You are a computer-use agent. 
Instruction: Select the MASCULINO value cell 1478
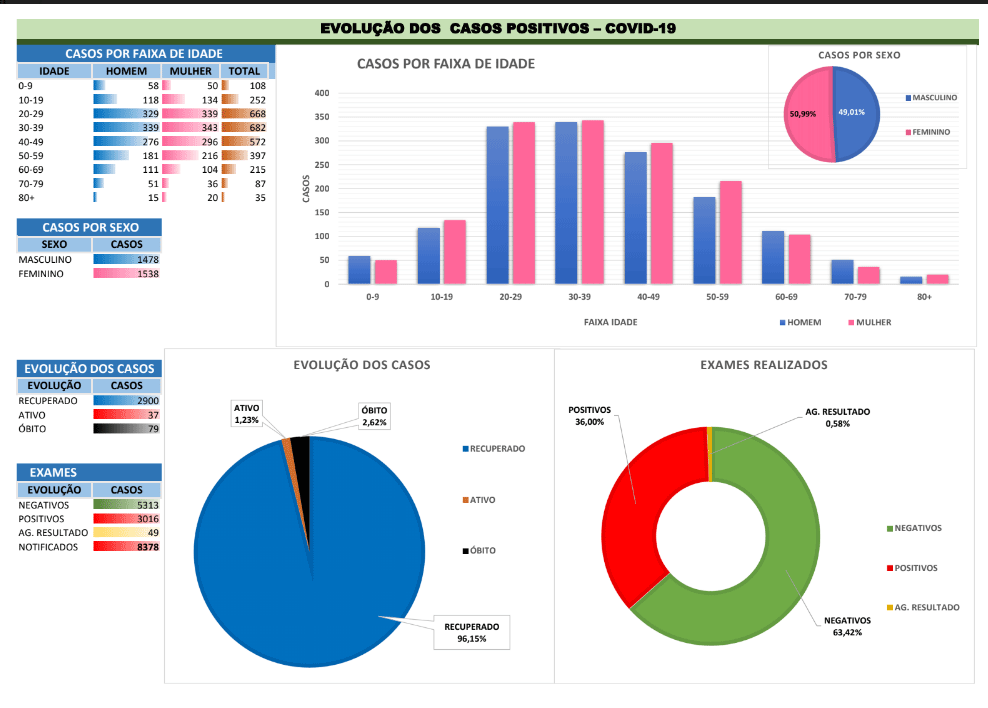[127, 259]
